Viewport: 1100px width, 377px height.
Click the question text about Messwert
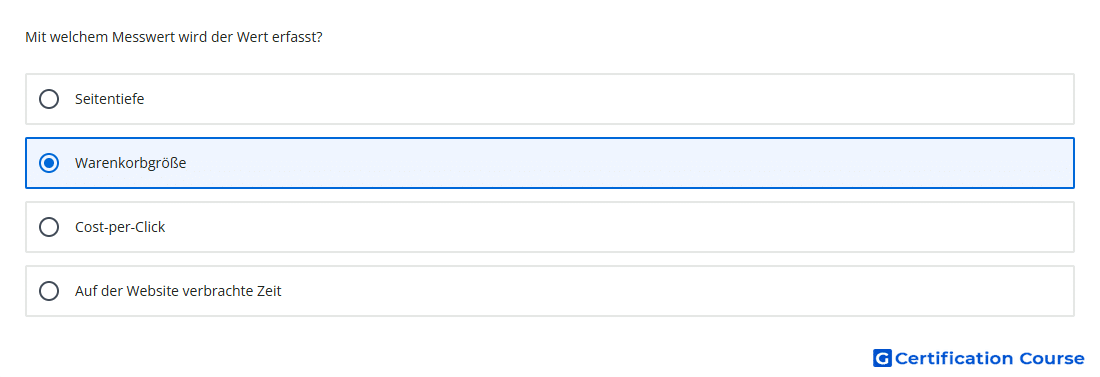pyautogui.click(x=174, y=37)
